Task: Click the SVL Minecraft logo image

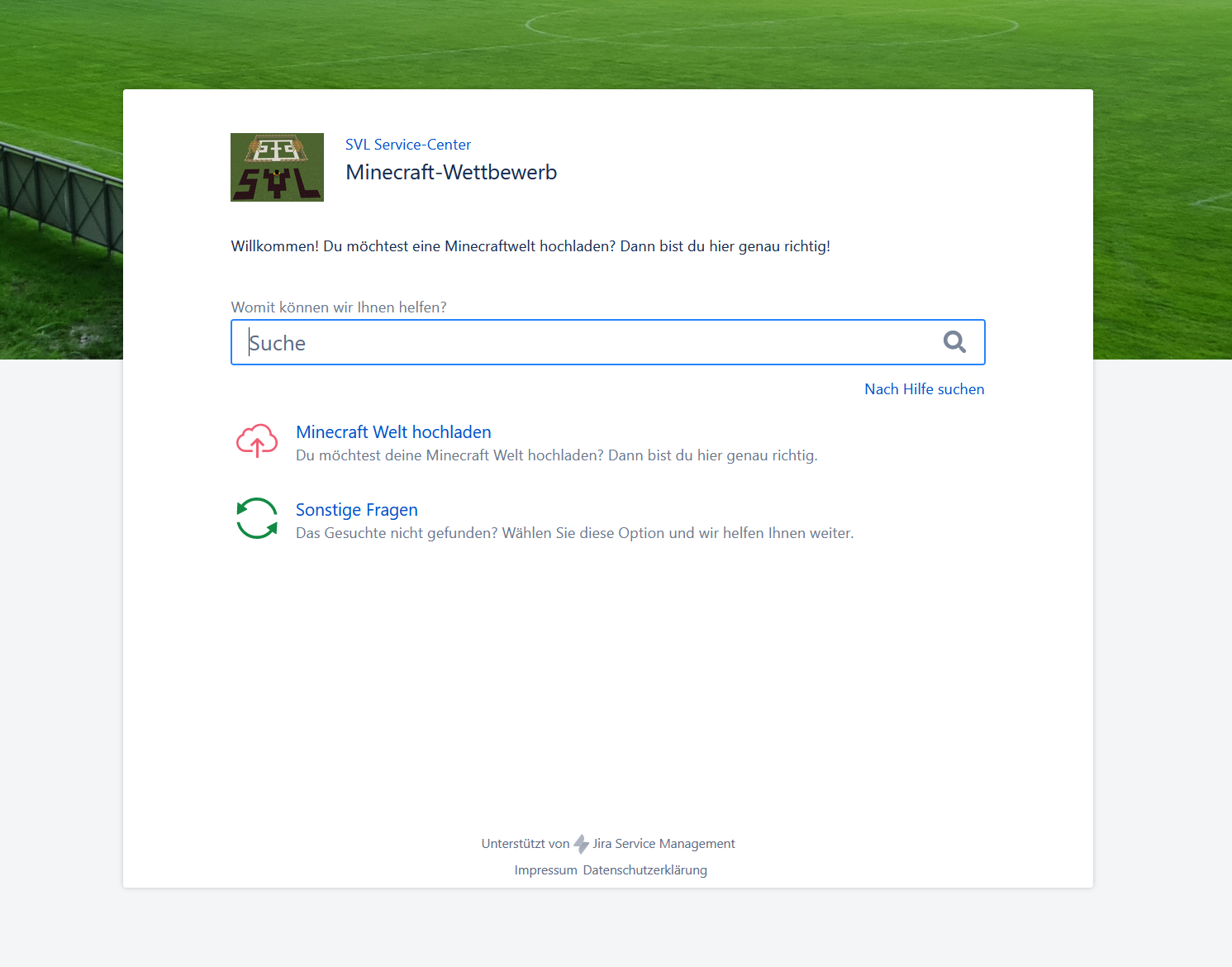Action: coord(277,167)
